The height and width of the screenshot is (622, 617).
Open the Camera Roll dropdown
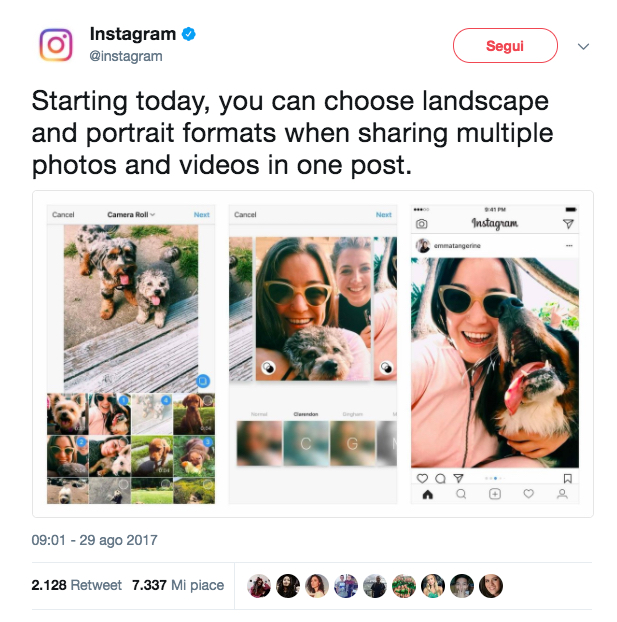pos(131,215)
